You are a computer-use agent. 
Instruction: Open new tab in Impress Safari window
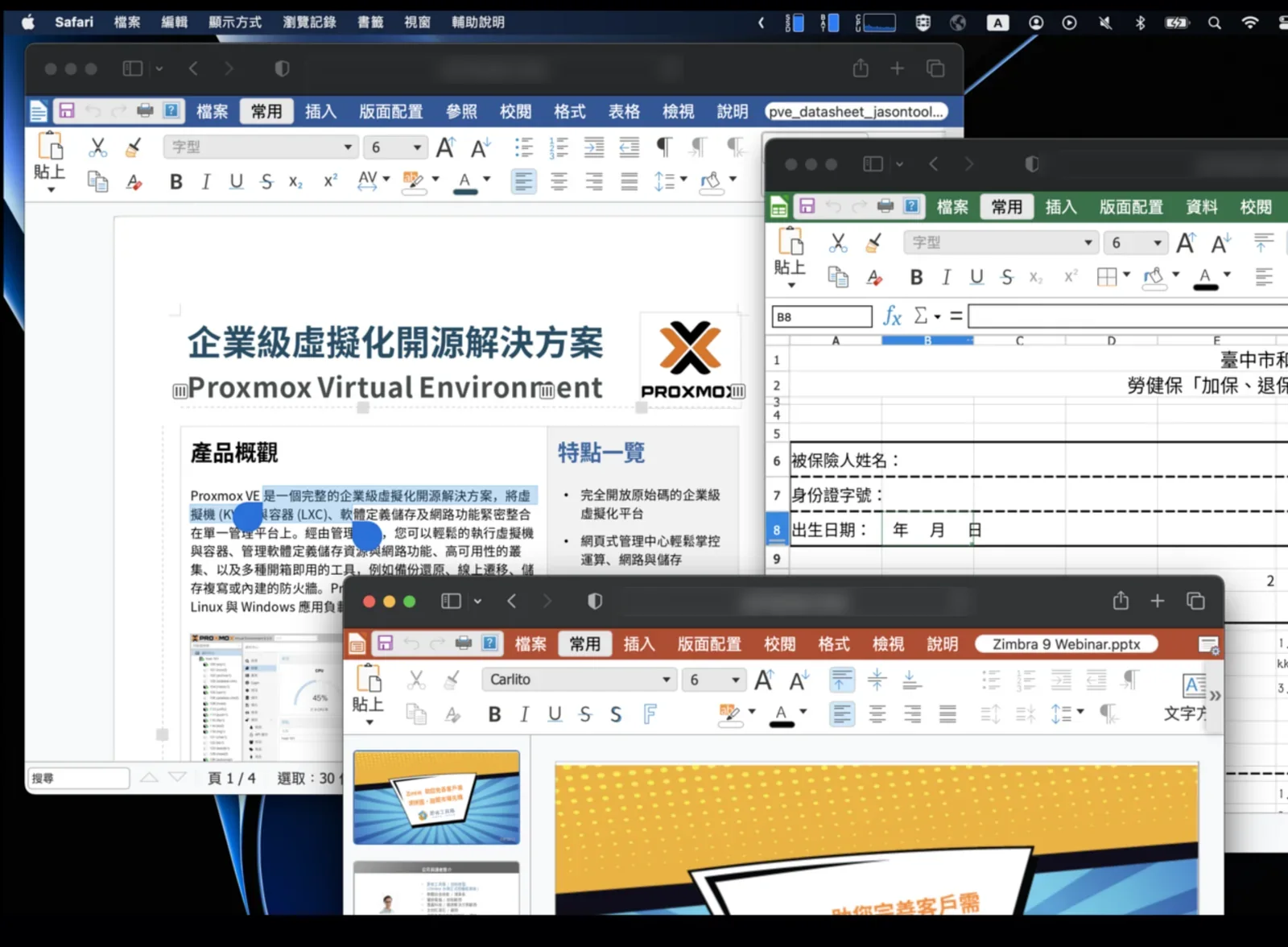point(1158,601)
